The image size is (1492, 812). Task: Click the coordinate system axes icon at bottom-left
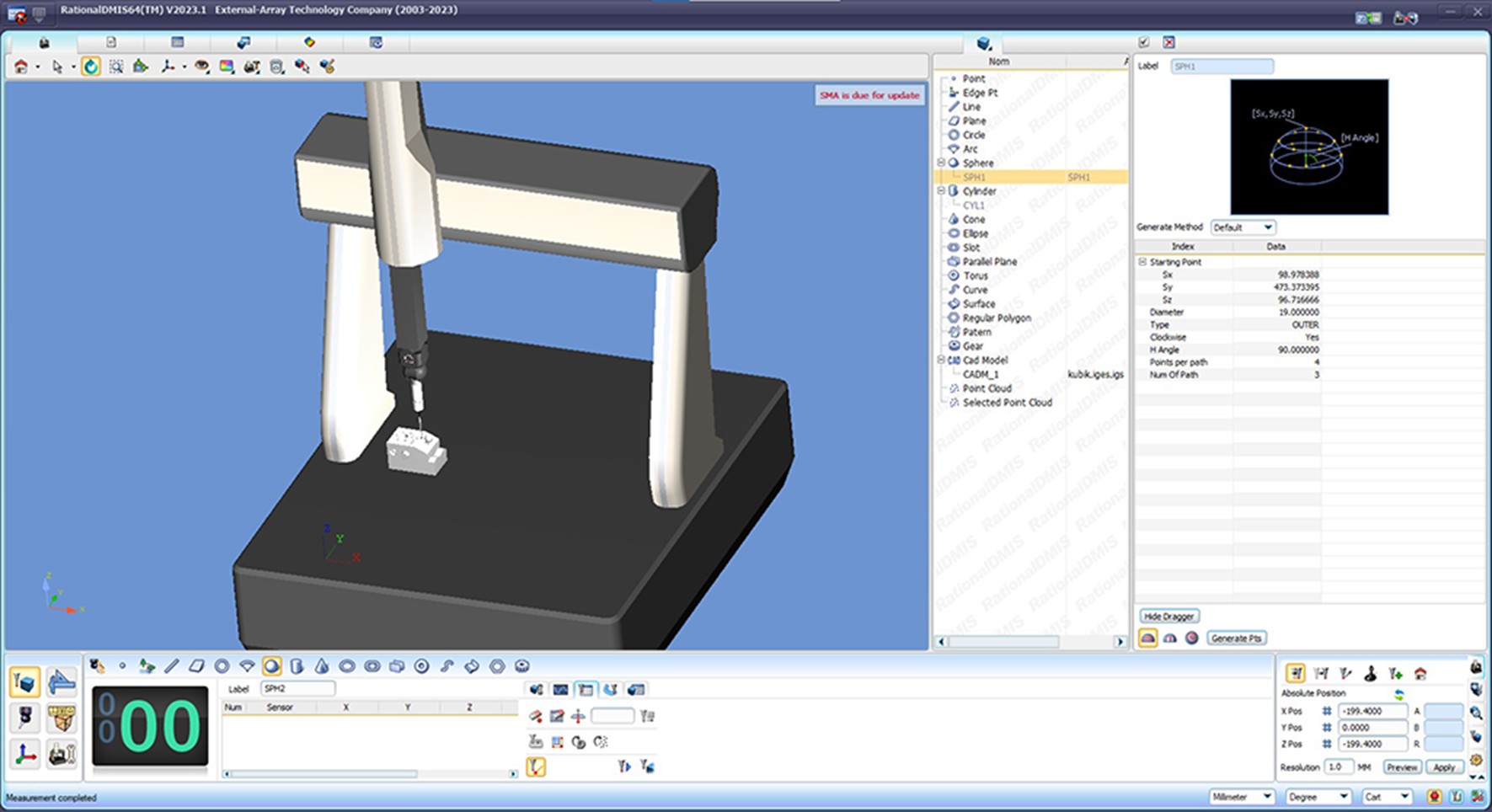(25, 753)
